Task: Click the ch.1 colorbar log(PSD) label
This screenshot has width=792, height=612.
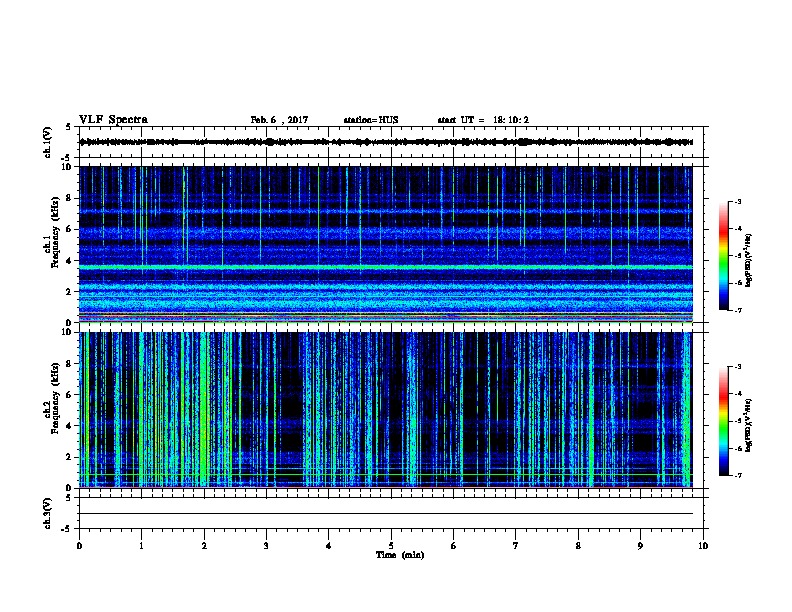Action: click(749, 260)
